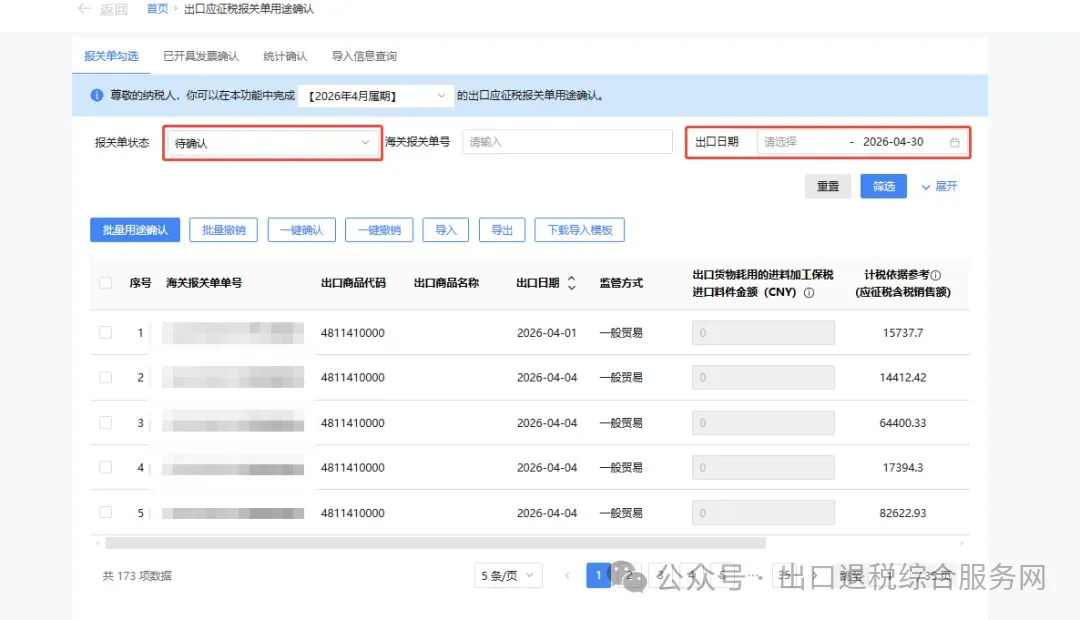This screenshot has height=620, width=1080.
Task: Sort the table by 出口日期 column arrows
Action: [x=572, y=283]
